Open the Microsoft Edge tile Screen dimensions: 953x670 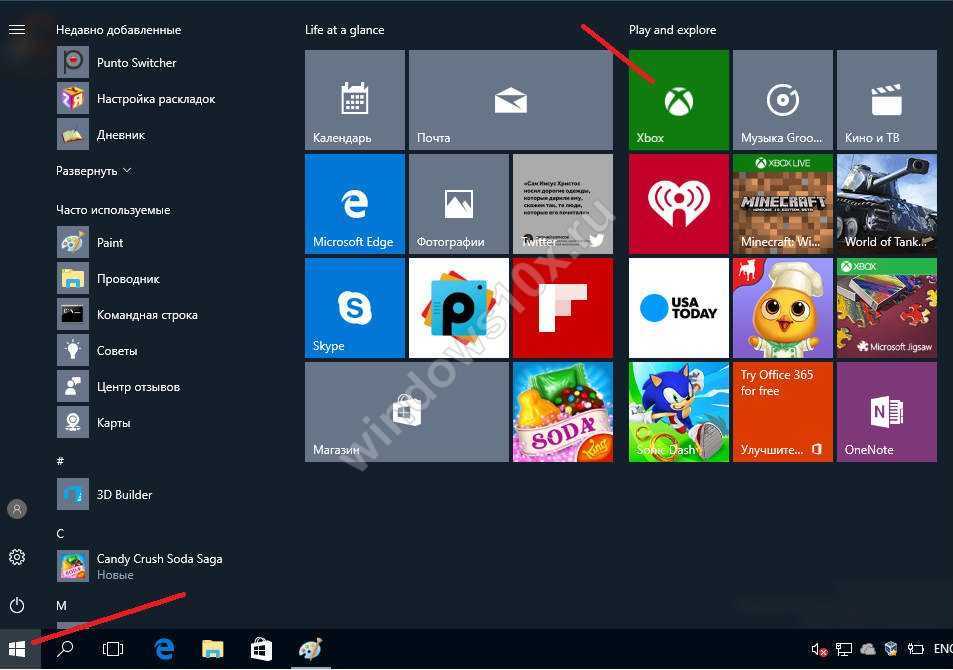click(x=354, y=204)
